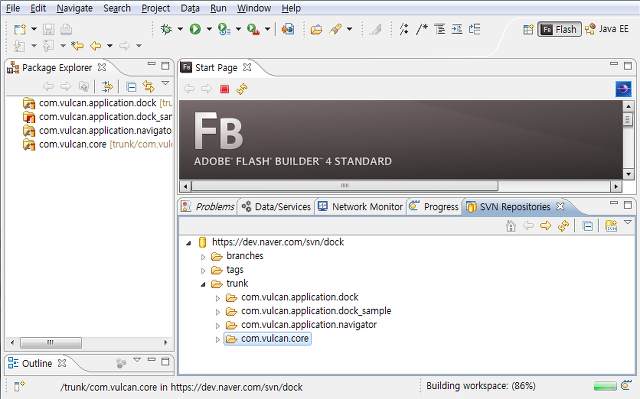The height and width of the screenshot is (399, 640).
Task: Click the Debug bug icon
Action: 166,29
